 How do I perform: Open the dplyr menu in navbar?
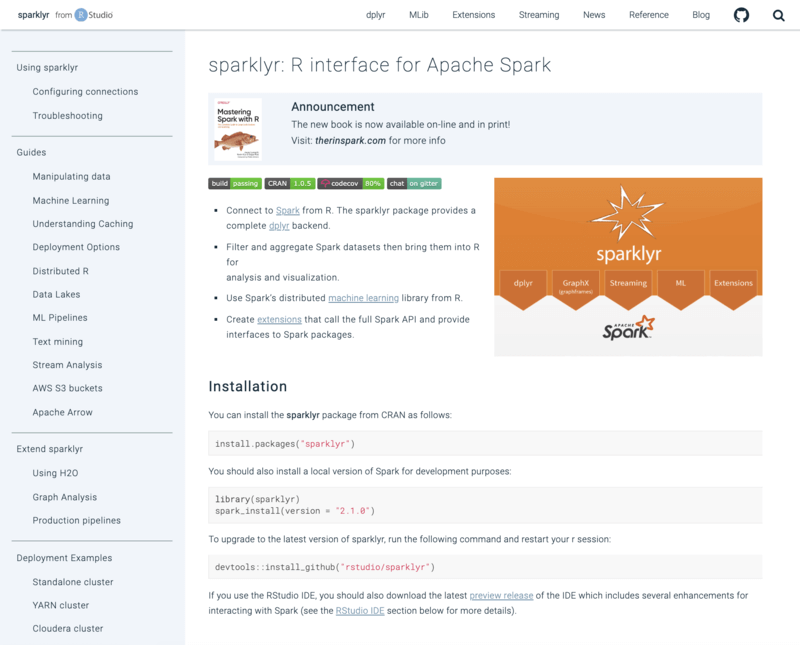[x=376, y=15]
